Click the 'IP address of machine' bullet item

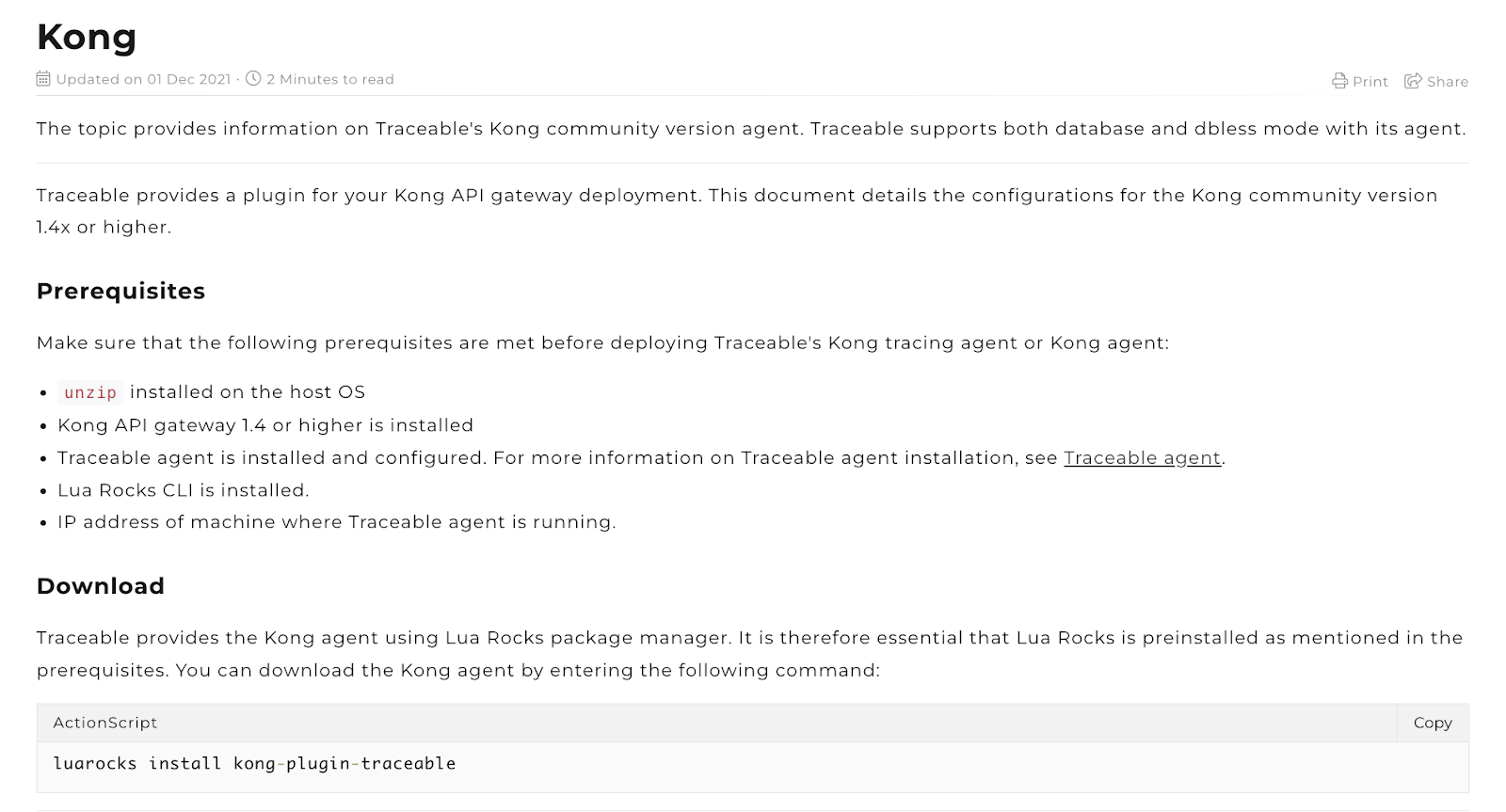pos(336,522)
